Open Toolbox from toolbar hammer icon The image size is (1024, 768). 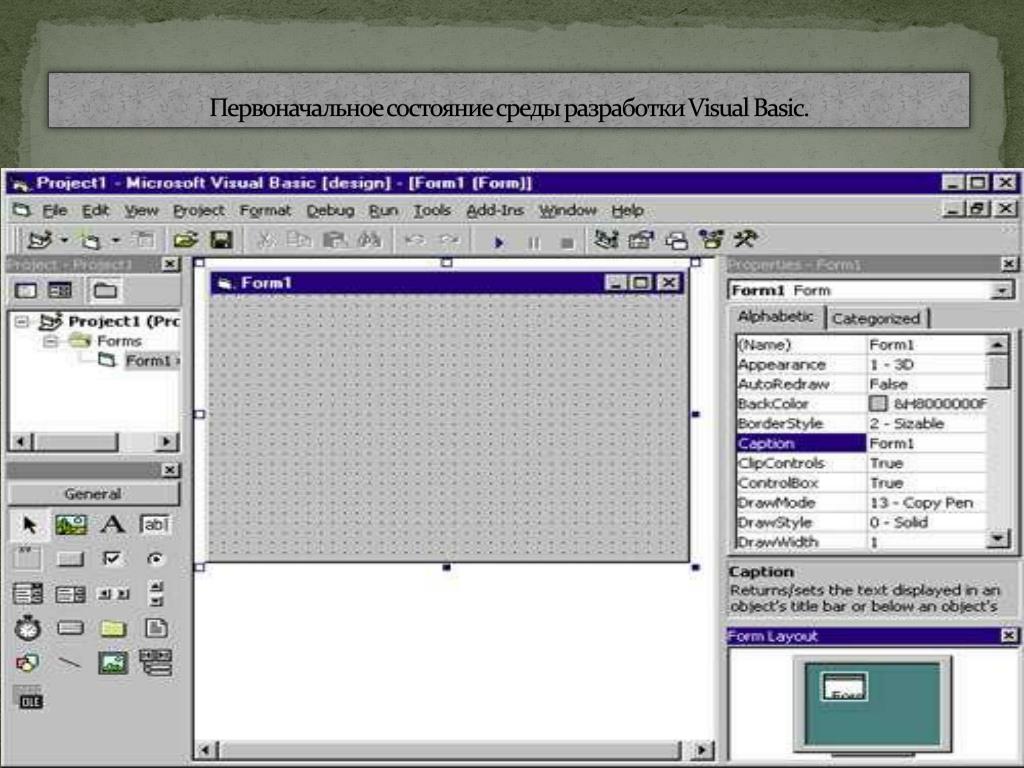click(x=745, y=239)
